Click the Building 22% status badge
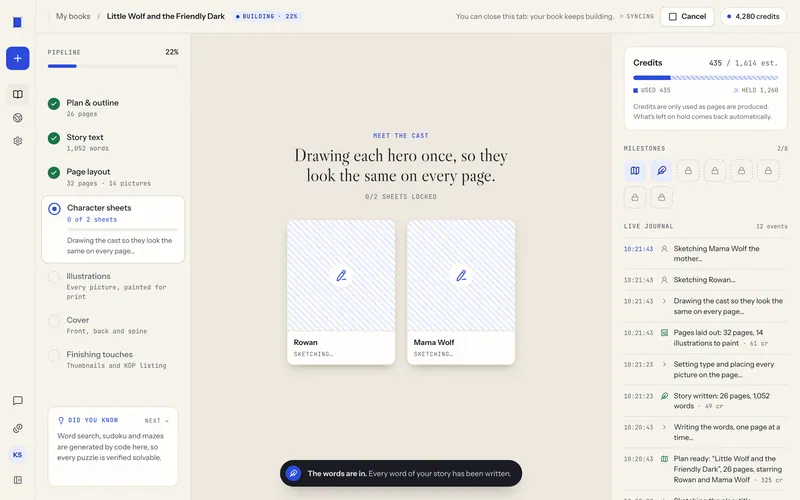Screen dimensions: 800x500 pos(267,16)
